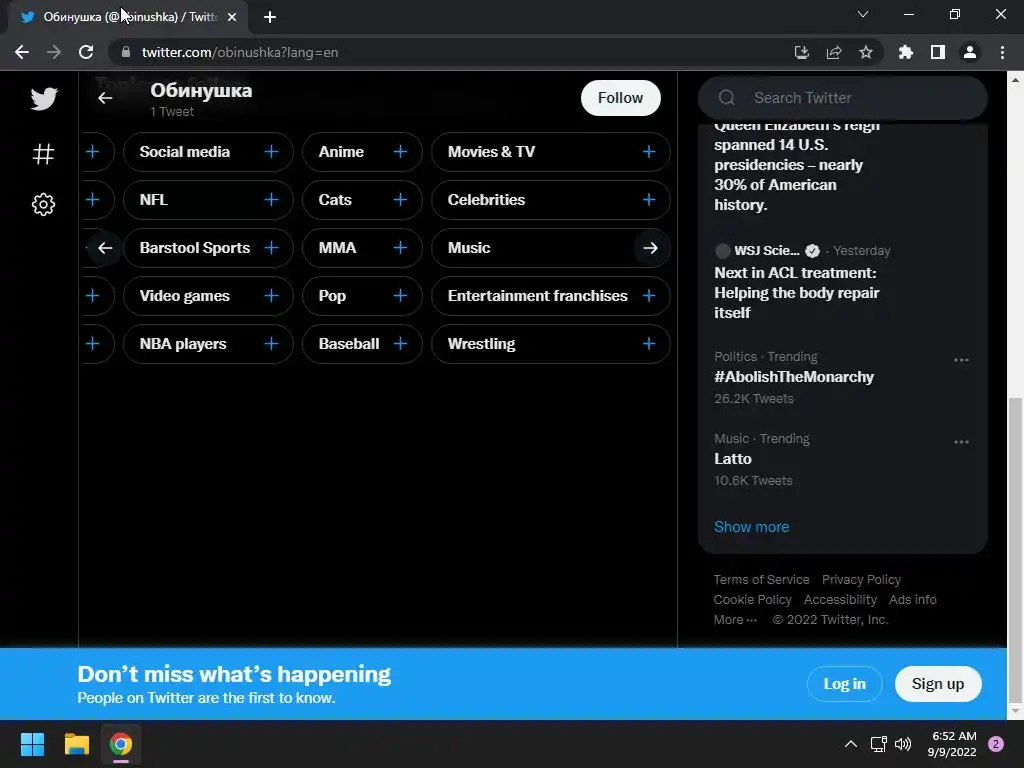1024x768 pixels.
Task: Open the notification center badge
Action: [996, 744]
